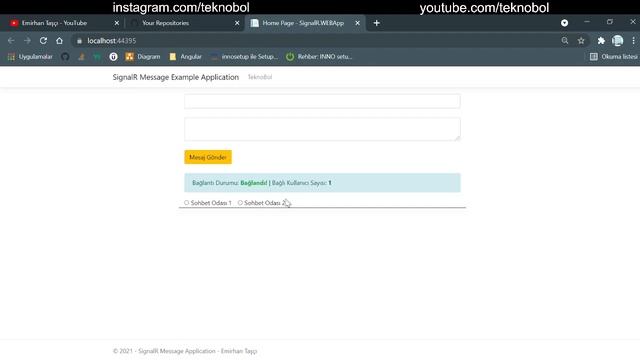This screenshot has height=360, width=640.
Task: Open the Rehber: INNO setu bookmark
Action: 319,57
